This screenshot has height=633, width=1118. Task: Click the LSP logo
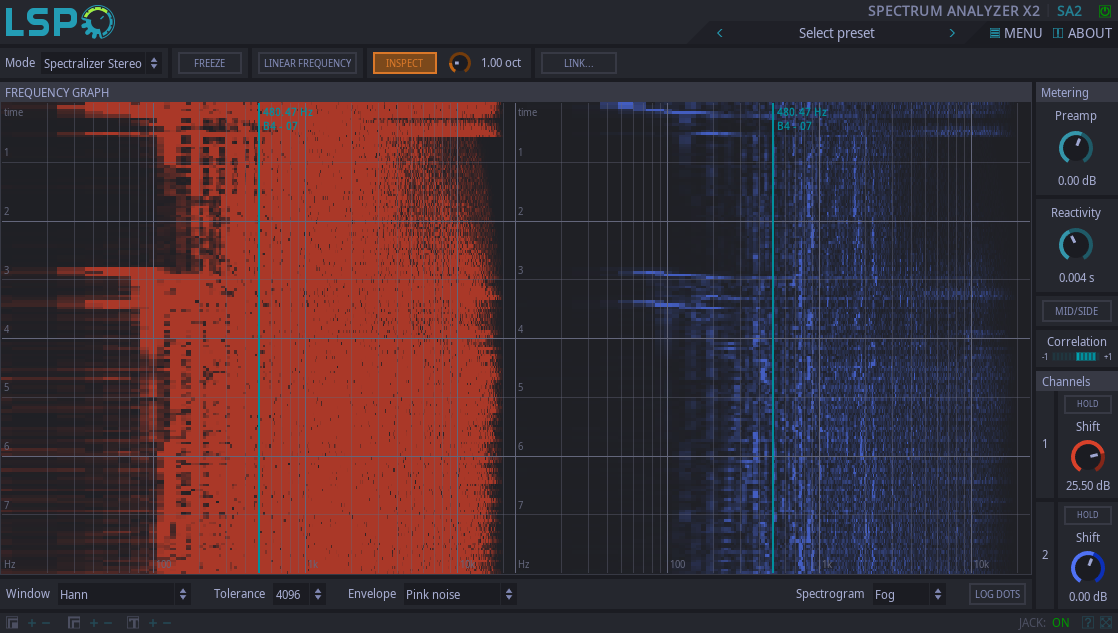tap(60, 21)
